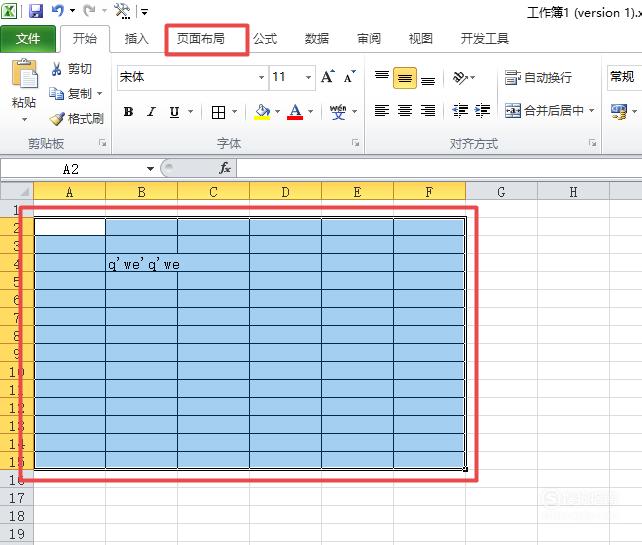Open the font name dropdown 宋体
The height and width of the screenshot is (545, 642).
coord(261,77)
